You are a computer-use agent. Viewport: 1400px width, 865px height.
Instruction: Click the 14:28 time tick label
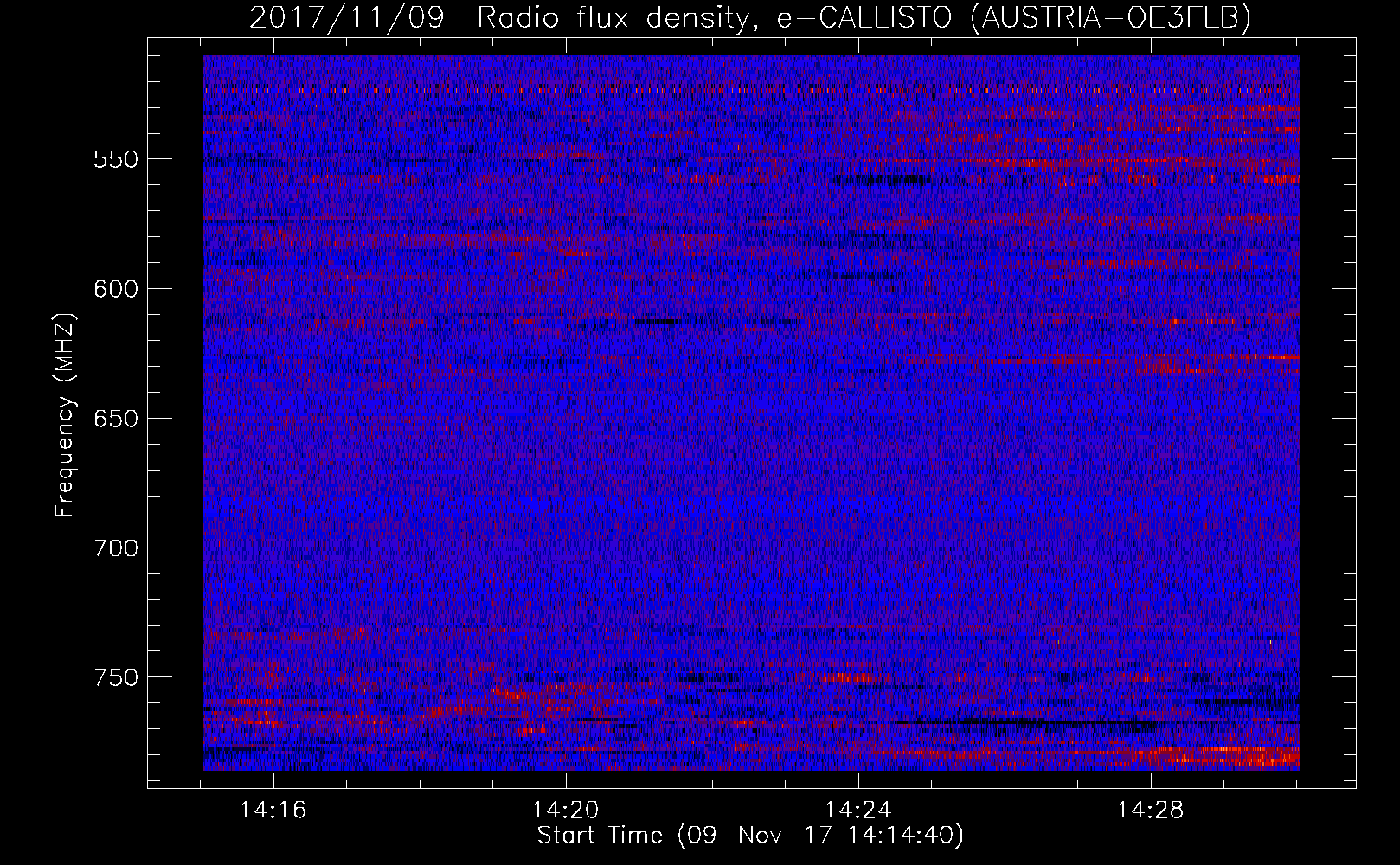tap(1150, 811)
